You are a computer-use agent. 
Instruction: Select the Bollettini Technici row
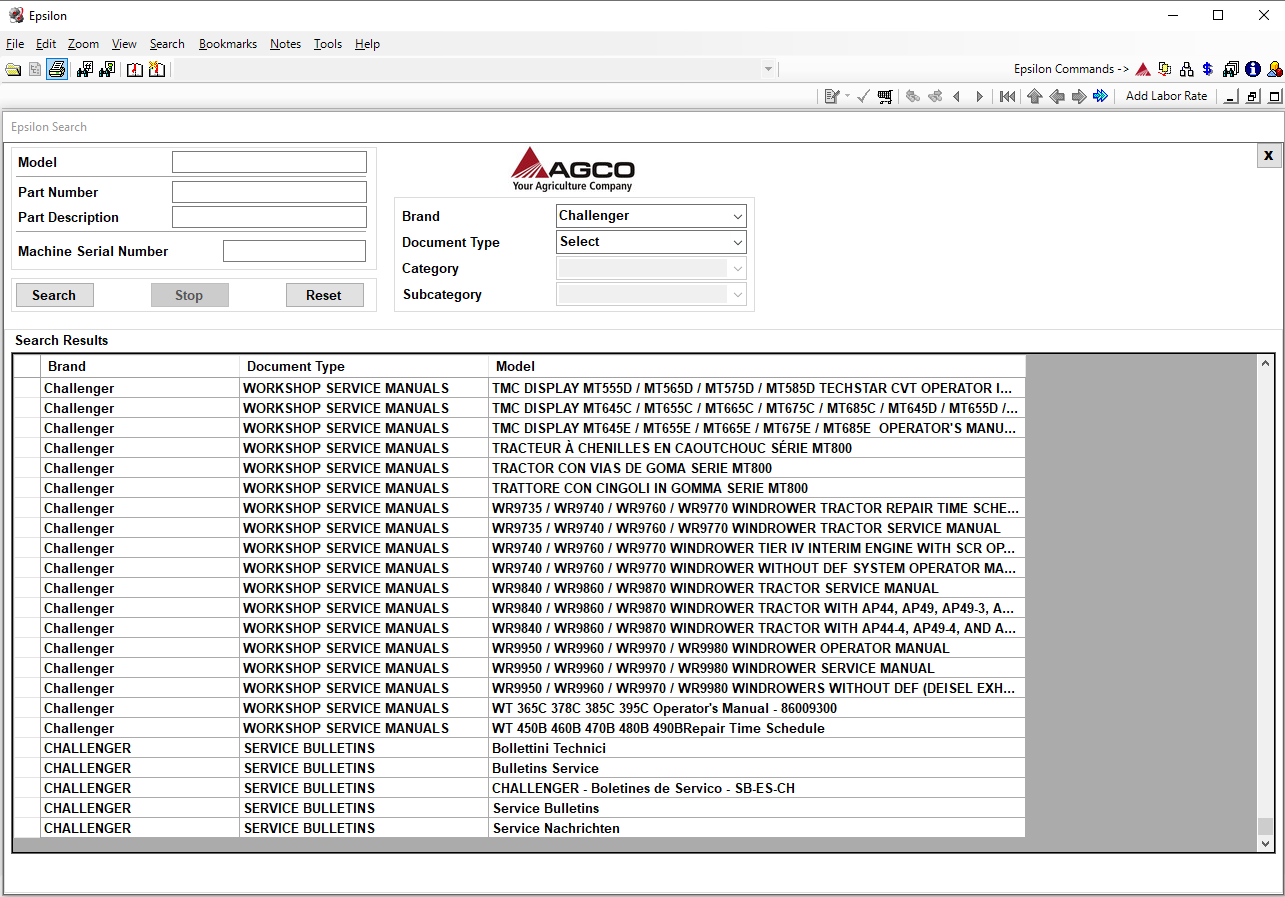[520, 748]
